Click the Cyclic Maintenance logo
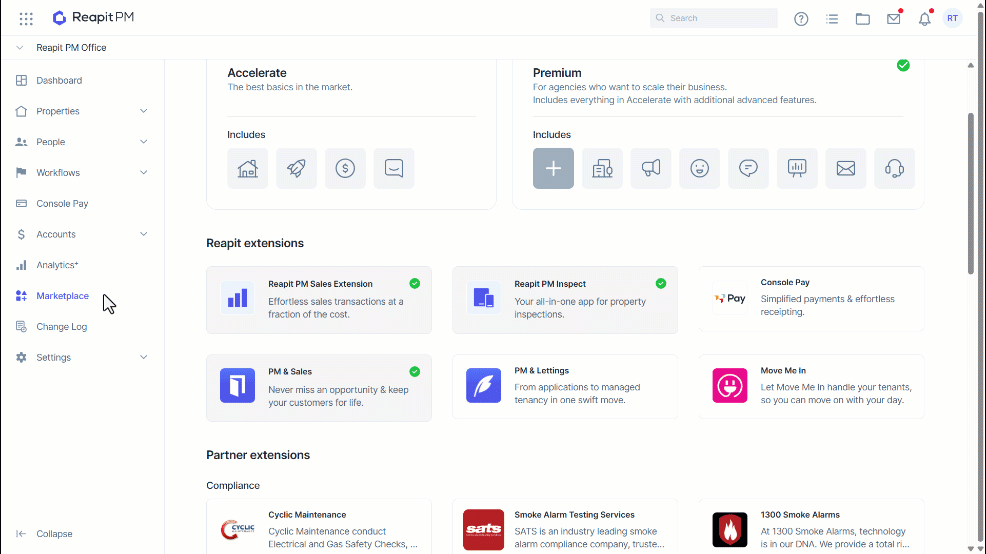Screen dimensions: 986x554 [x=237, y=529]
